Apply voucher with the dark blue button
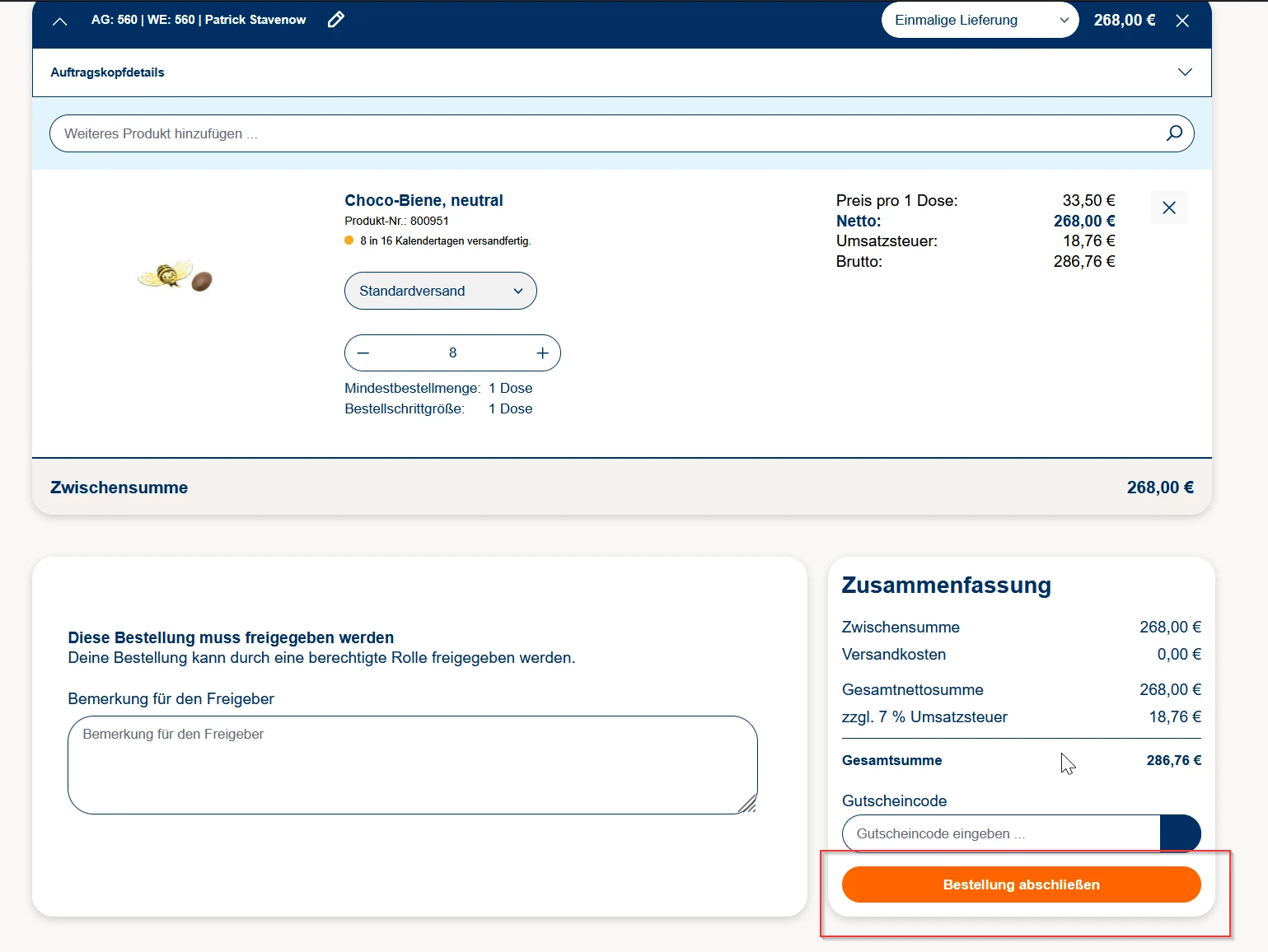This screenshot has height=952, width=1268. (x=1180, y=833)
